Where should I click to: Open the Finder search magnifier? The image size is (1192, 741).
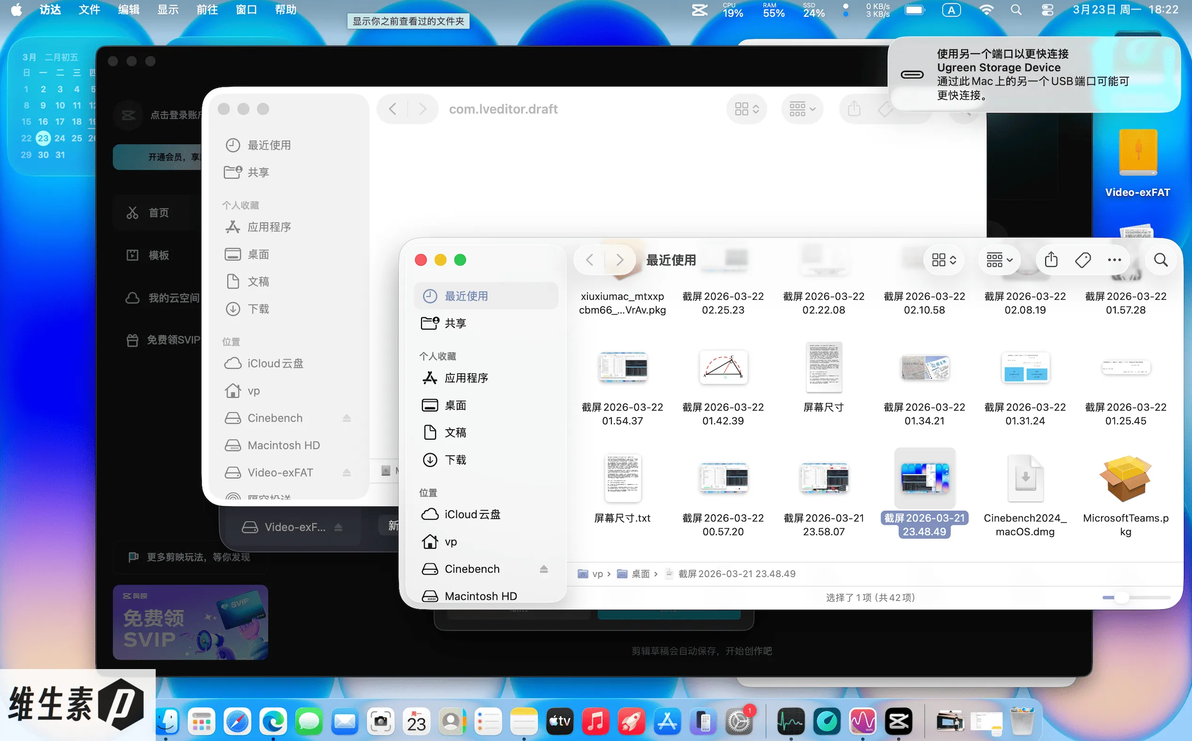[1160, 260]
